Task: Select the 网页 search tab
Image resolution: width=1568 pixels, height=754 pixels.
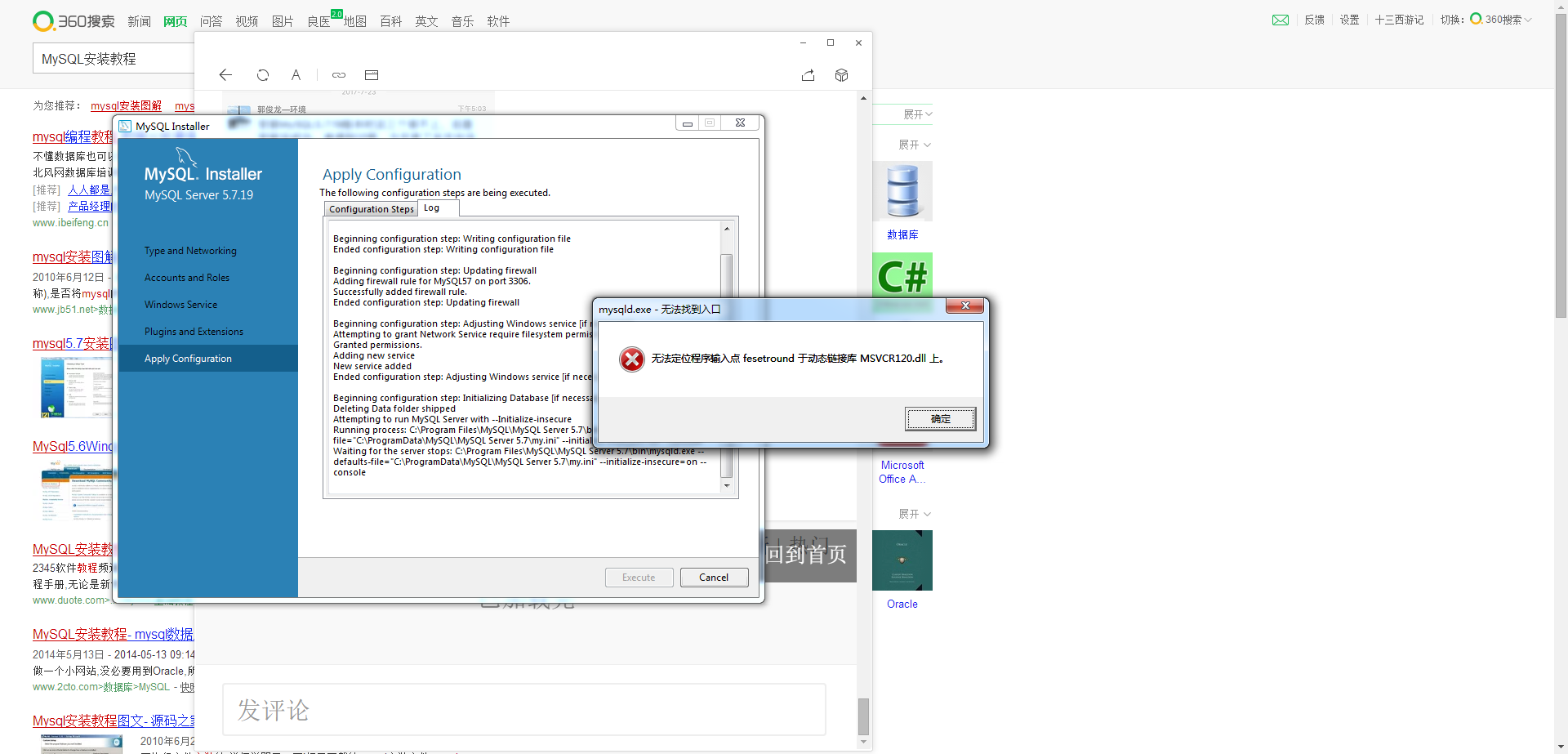Action: [x=175, y=21]
